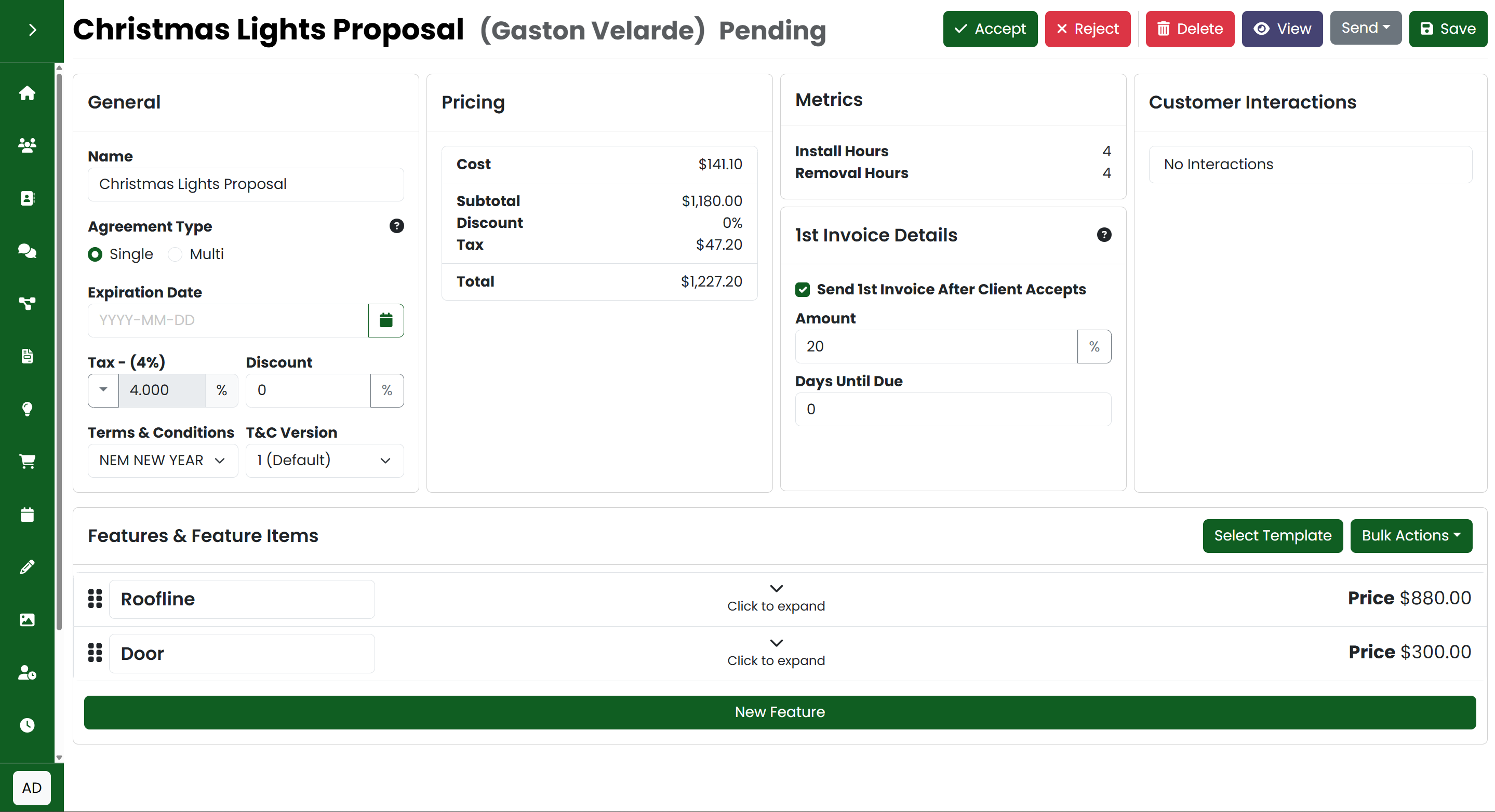Open the pencil edit icon in sidebar
1495x812 pixels.
click(x=28, y=566)
